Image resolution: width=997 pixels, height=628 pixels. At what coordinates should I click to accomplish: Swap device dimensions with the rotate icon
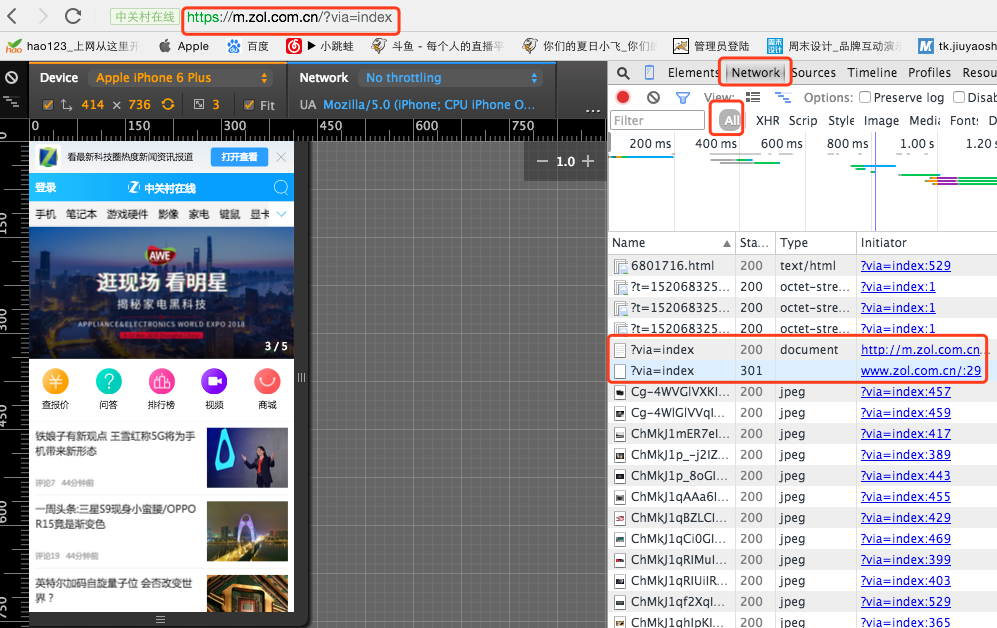168,104
